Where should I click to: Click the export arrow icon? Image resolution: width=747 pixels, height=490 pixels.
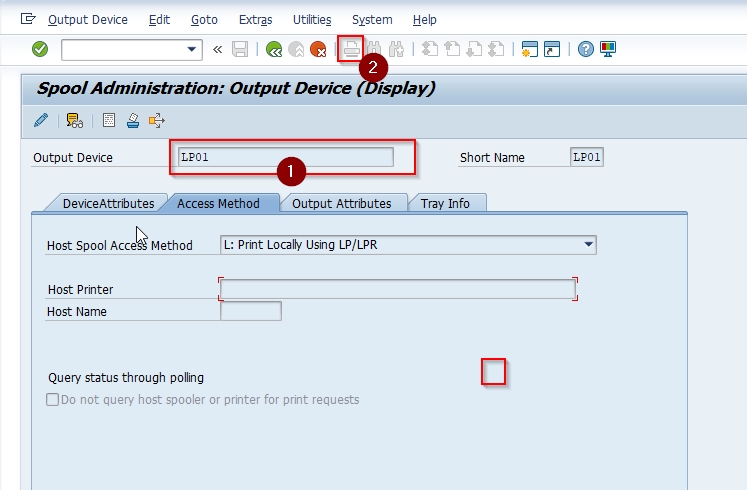tap(156, 120)
